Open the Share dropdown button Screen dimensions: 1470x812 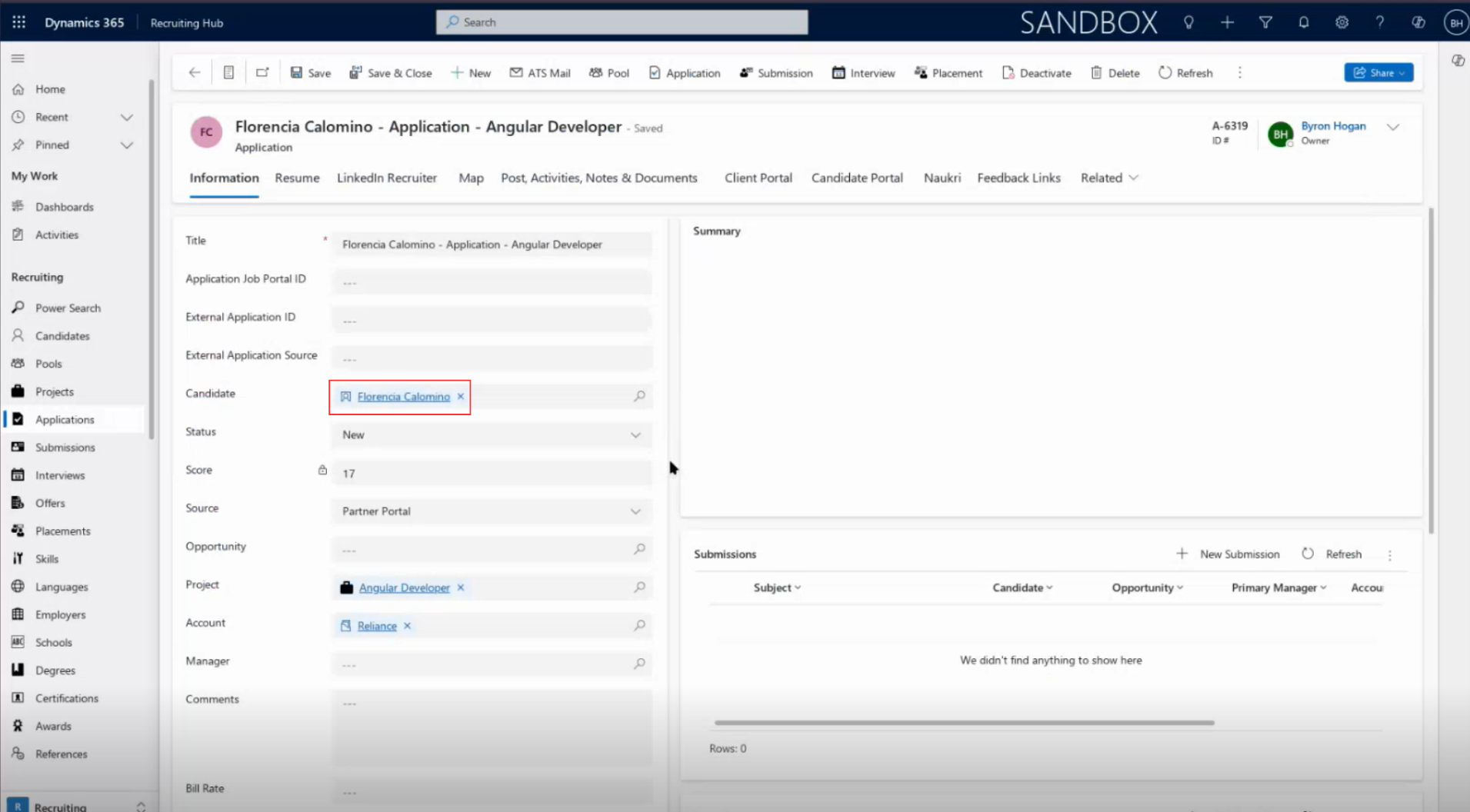pos(1378,72)
